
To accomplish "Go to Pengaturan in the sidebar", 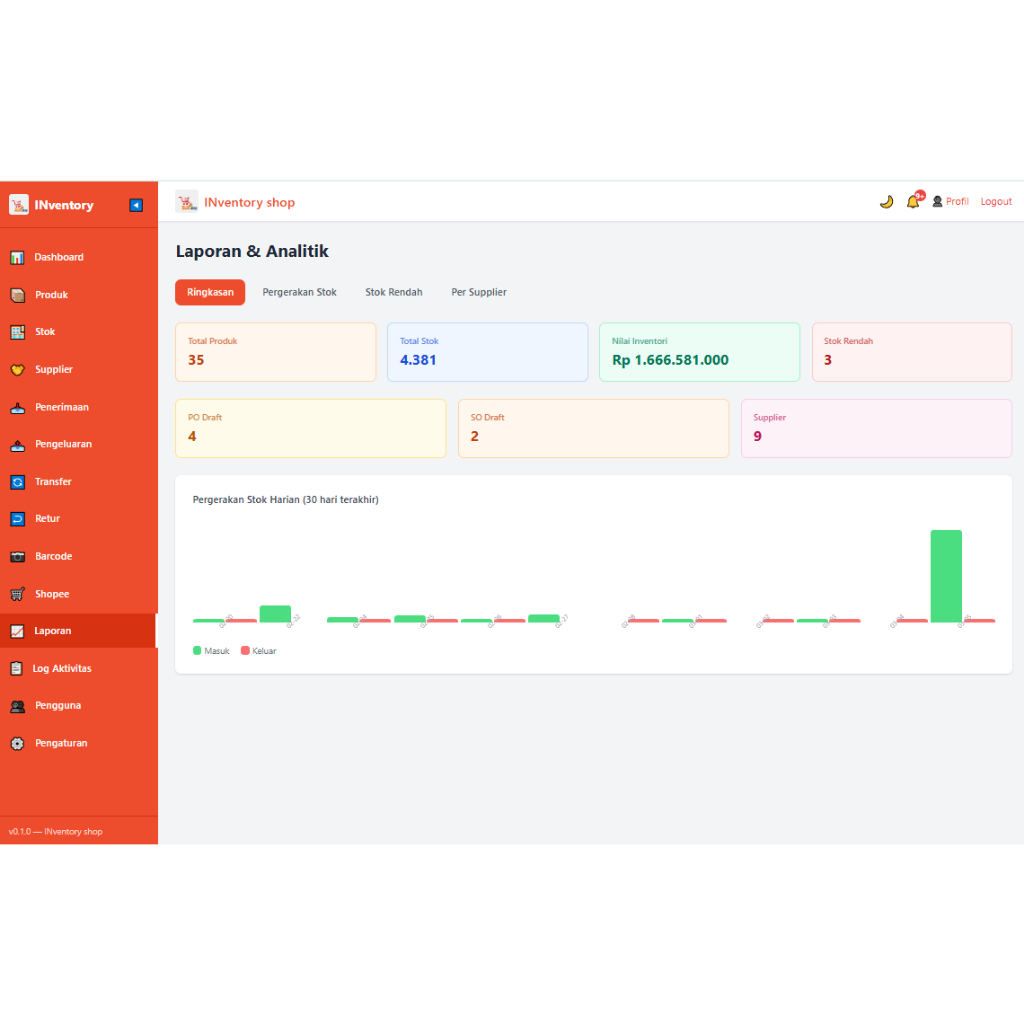I will coord(78,743).
